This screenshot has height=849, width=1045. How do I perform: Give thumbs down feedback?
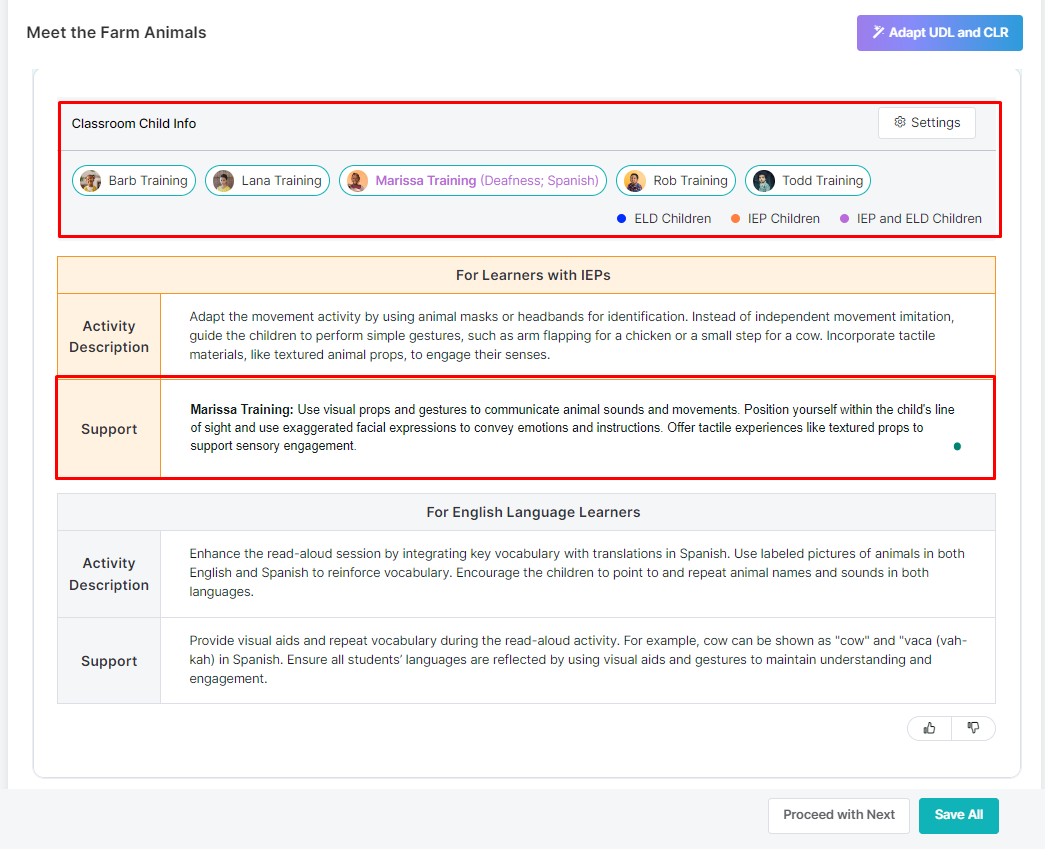pyautogui.click(x=973, y=728)
